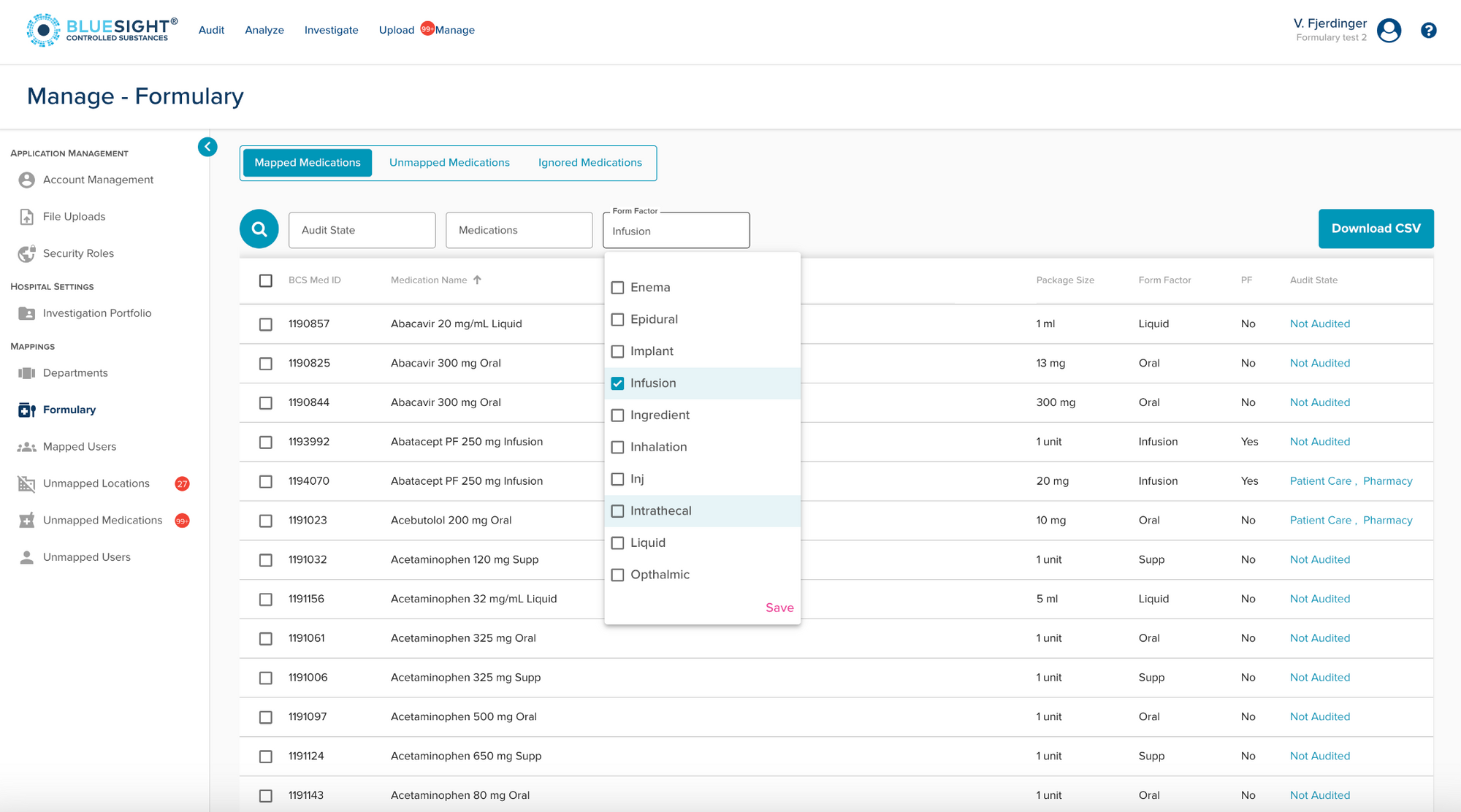Click Save in form factor list
The image size is (1461, 812).
pos(779,608)
